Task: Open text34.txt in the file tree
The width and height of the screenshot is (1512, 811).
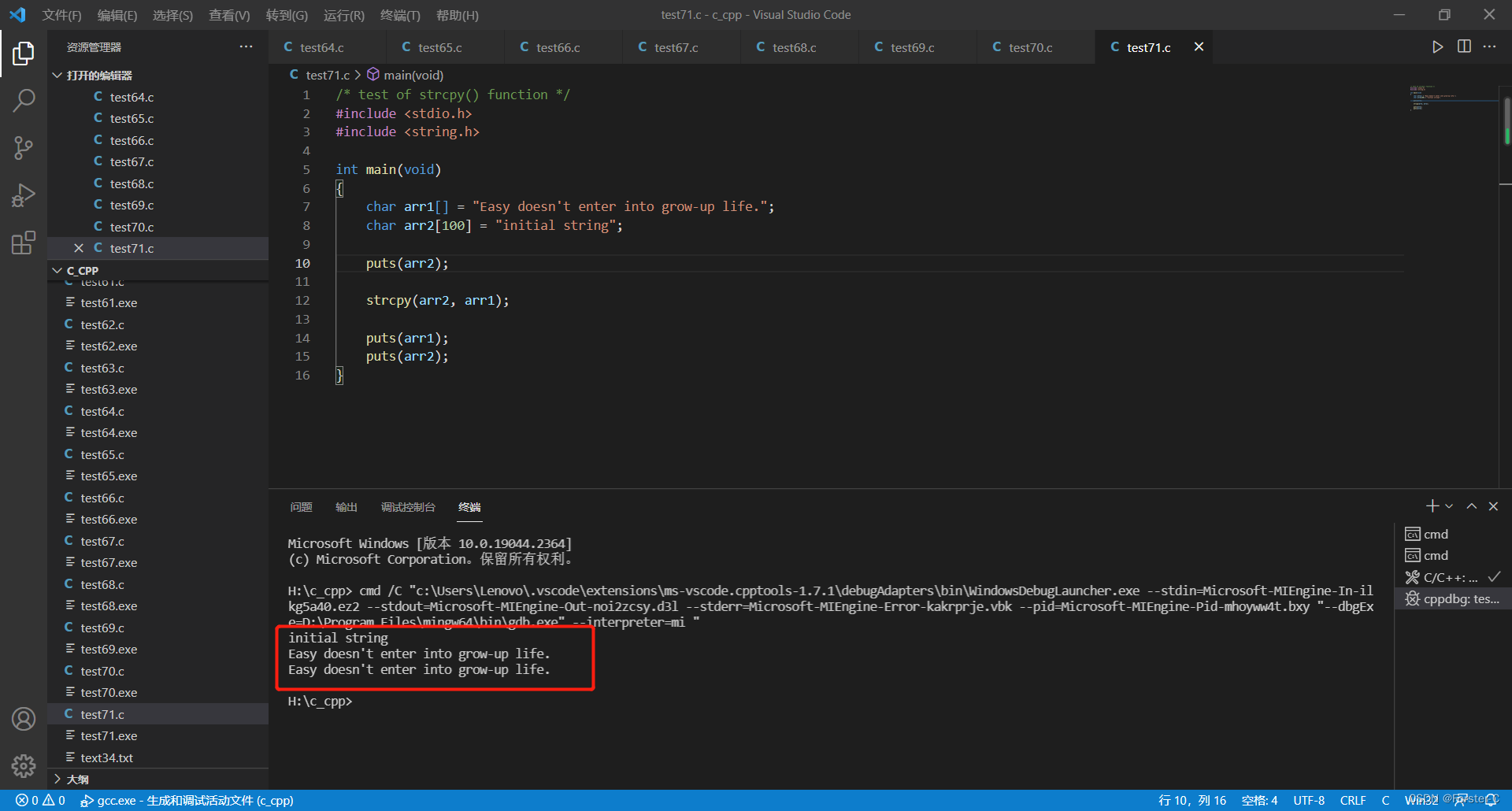Action: [157, 757]
